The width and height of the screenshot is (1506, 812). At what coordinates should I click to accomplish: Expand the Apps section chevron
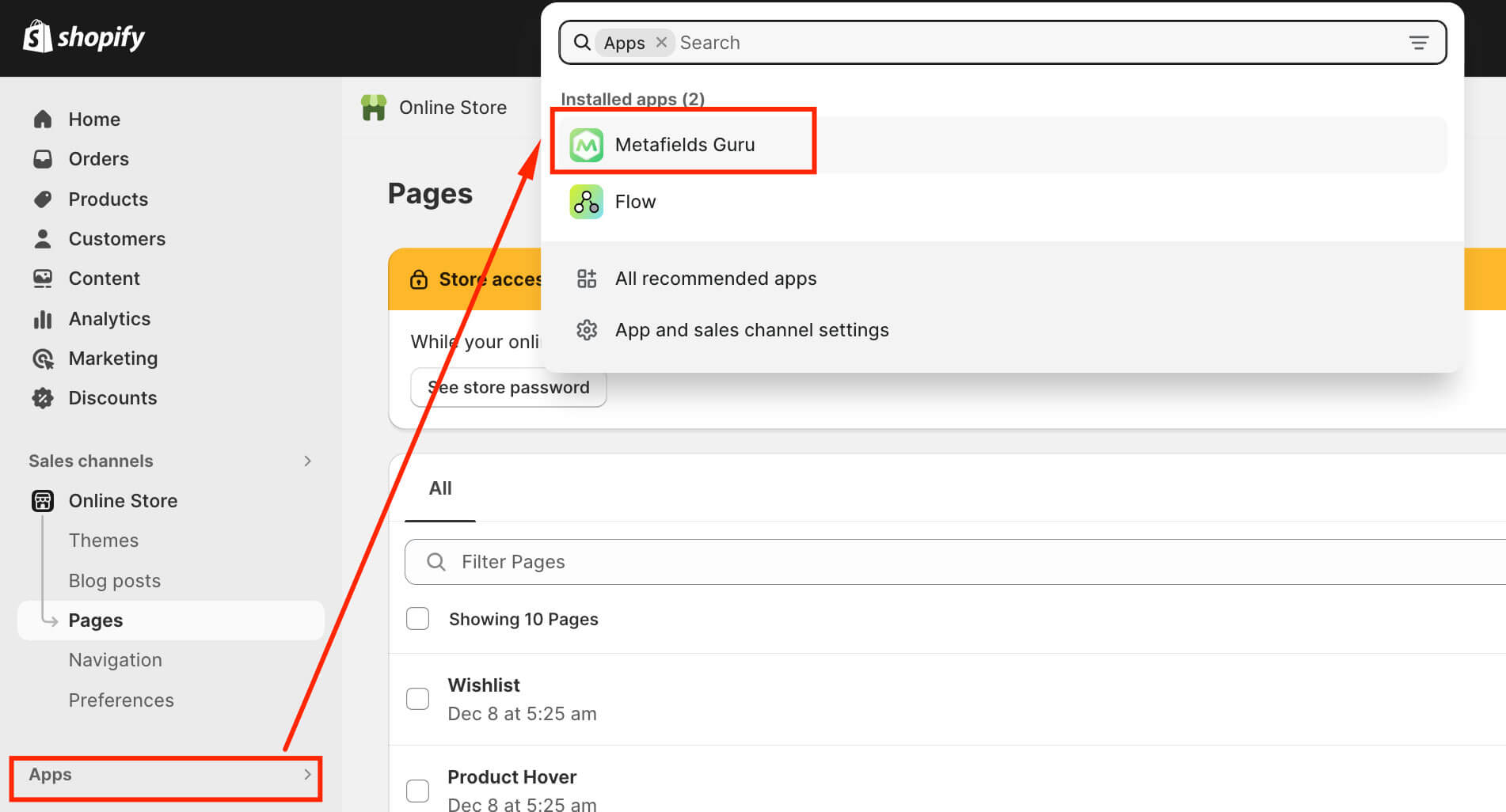(307, 775)
